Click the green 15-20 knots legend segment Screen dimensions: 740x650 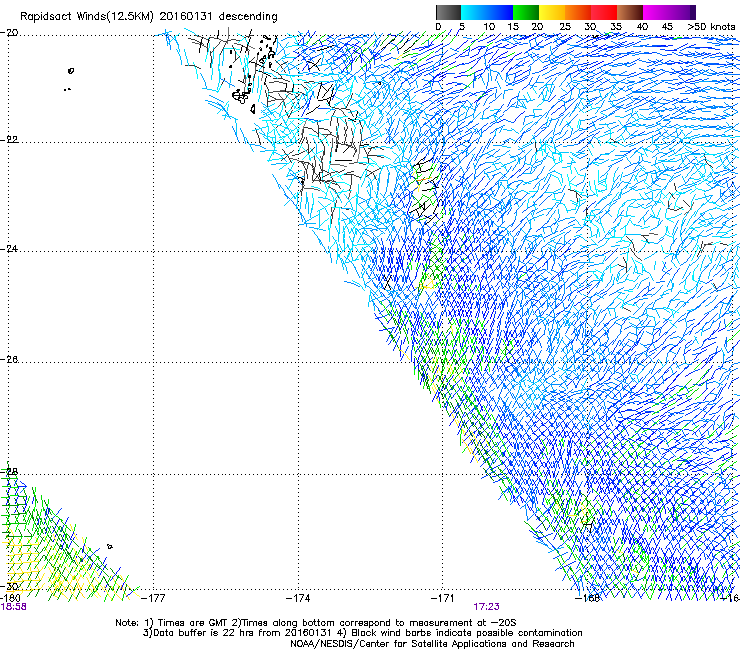pyautogui.click(x=526, y=12)
